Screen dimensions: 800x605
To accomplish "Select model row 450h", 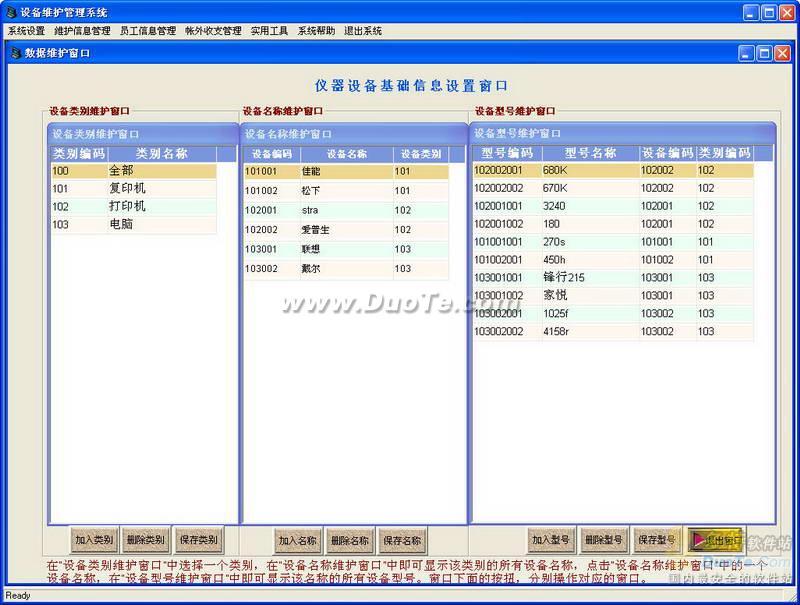I will (x=613, y=260).
